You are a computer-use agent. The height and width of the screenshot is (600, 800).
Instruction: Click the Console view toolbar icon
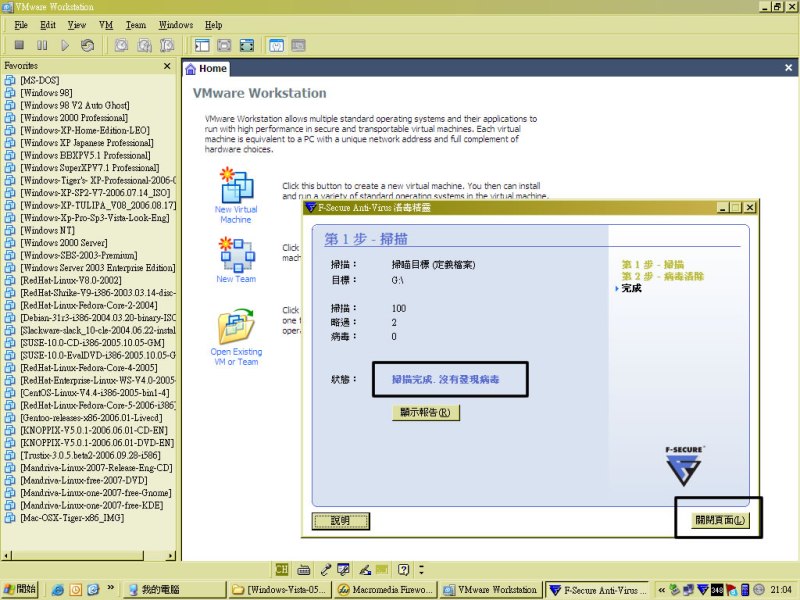pyautogui.click(x=298, y=45)
